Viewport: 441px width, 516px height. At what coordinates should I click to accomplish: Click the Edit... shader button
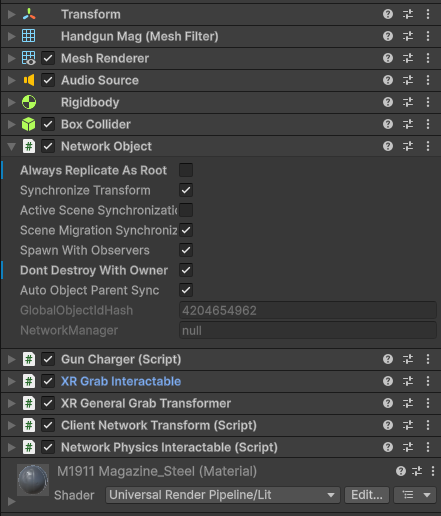367,495
